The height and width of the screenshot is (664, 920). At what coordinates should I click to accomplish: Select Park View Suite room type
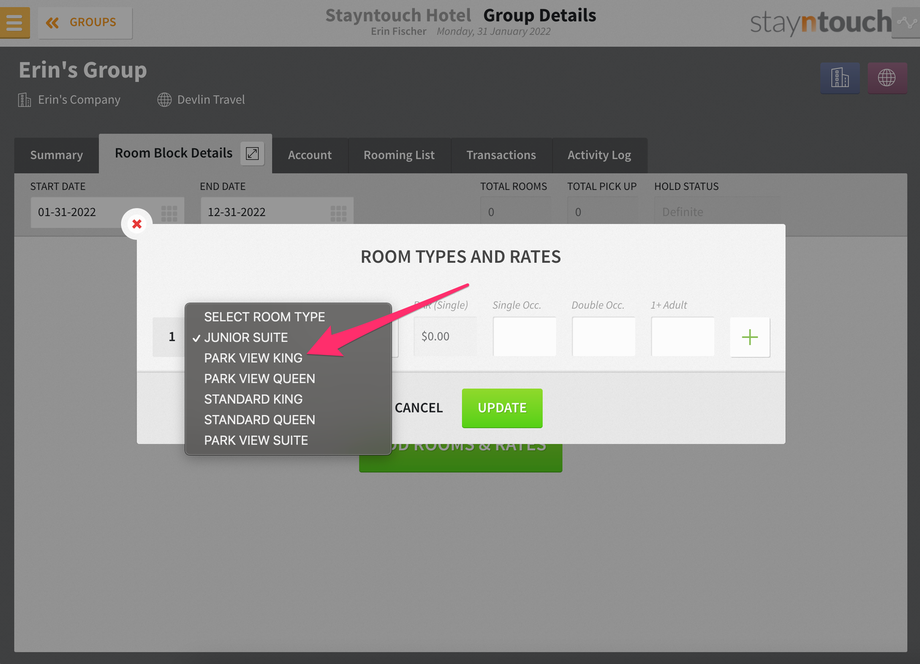tap(288, 440)
